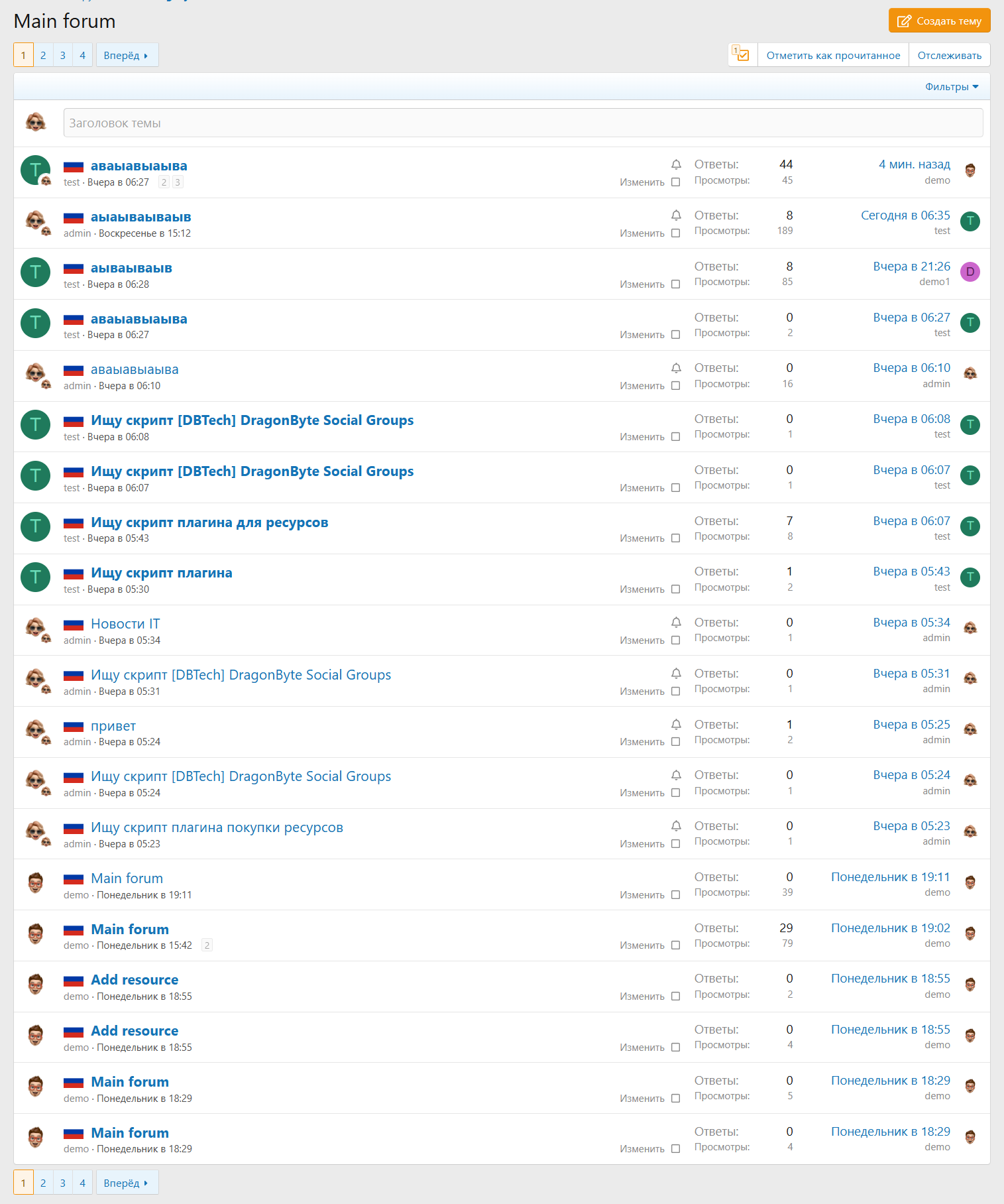This screenshot has height=1204, width=1004.
Task: Click bell icon on покупки ресурсов thread
Action: click(675, 826)
